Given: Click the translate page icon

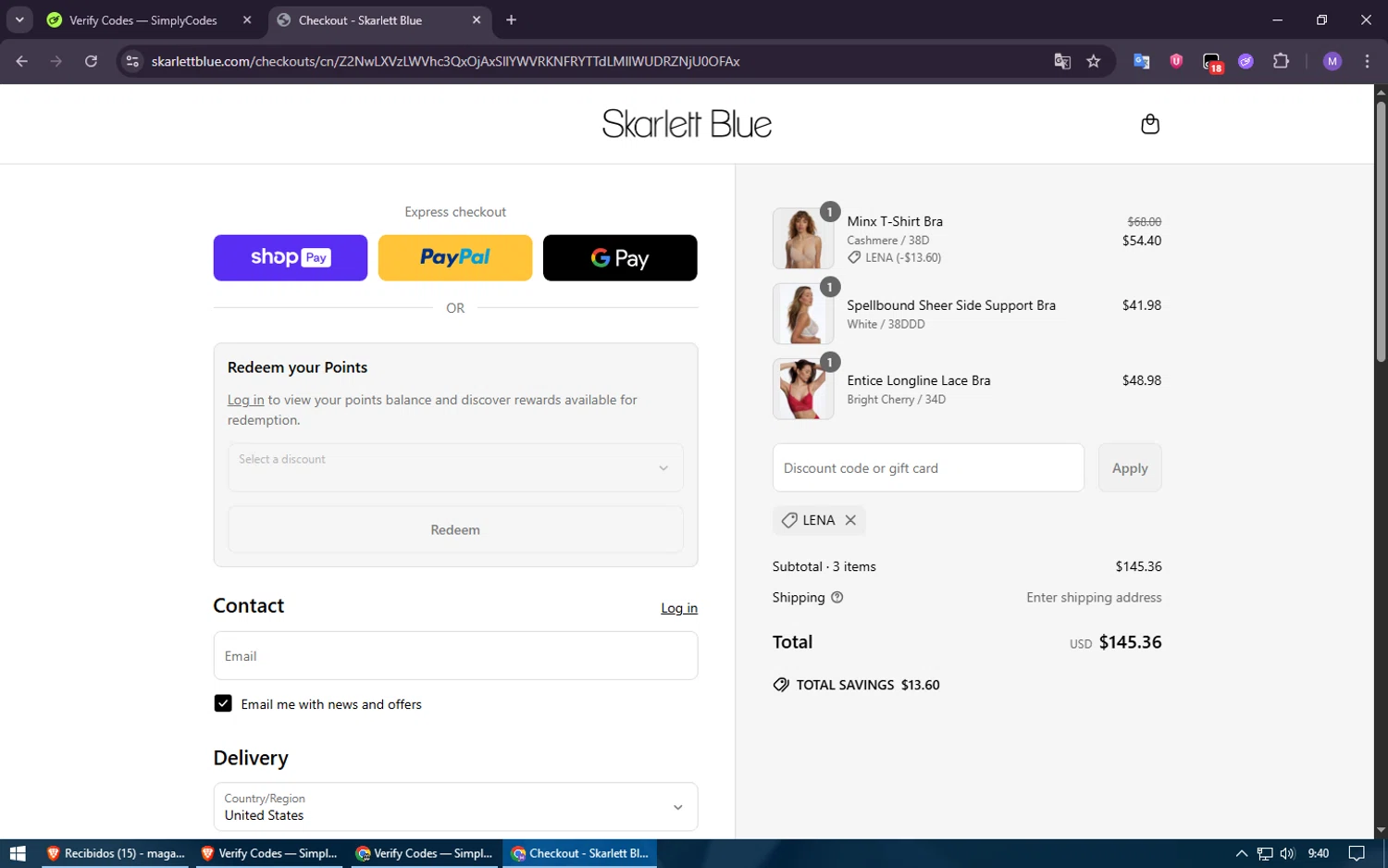Looking at the screenshot, I should (x=1062, y=61).
